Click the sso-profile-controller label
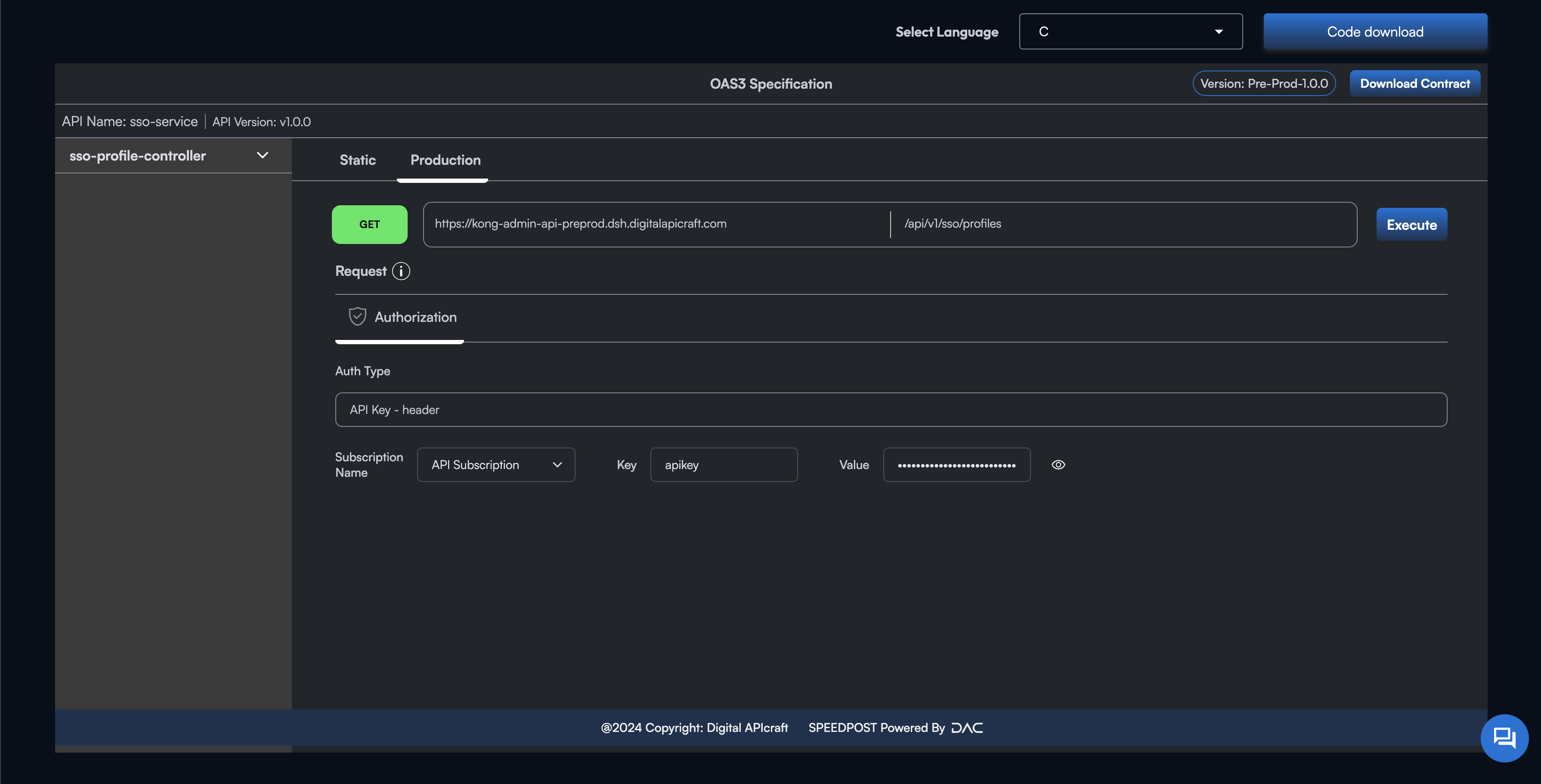 (138, 155)
